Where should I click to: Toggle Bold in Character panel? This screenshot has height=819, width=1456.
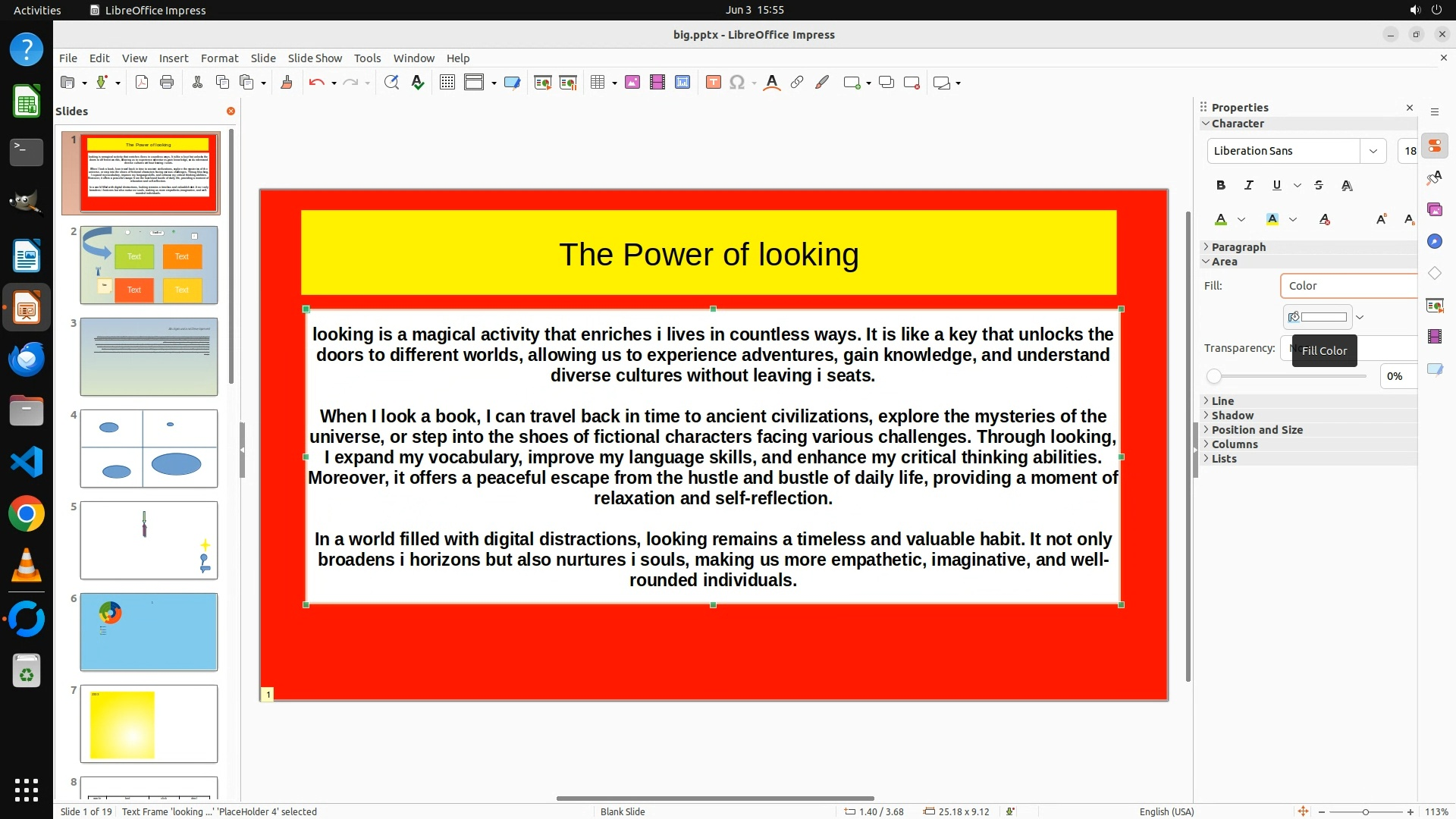click(x=1220, y=185)
